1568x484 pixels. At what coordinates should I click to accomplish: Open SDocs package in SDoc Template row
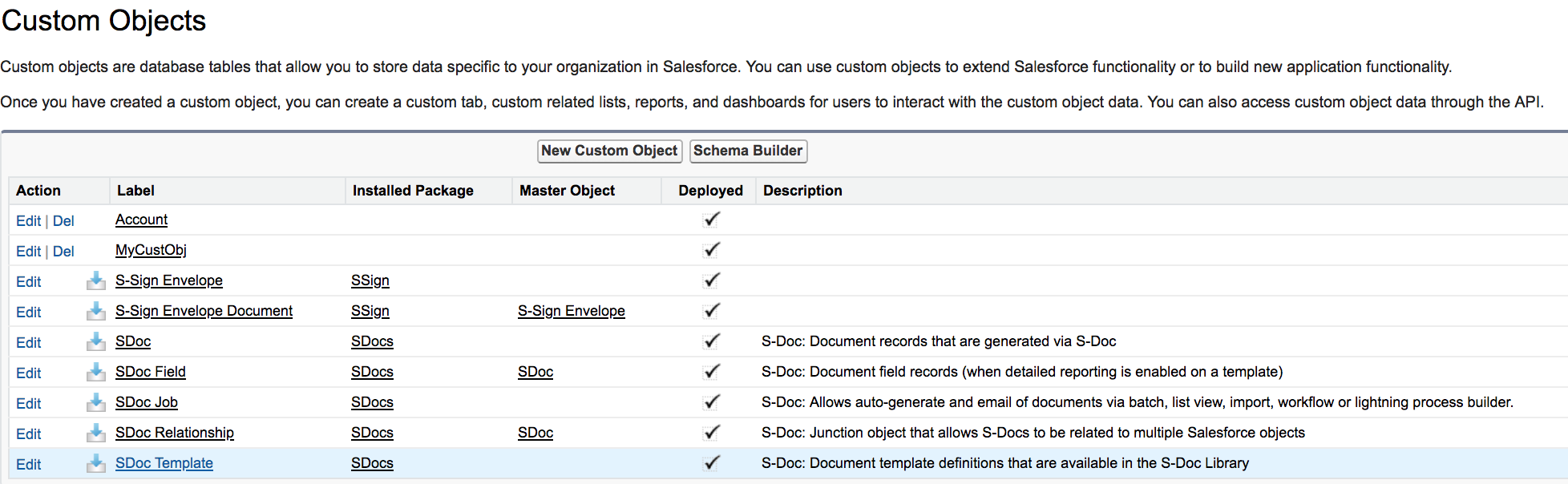click(372, 463)
